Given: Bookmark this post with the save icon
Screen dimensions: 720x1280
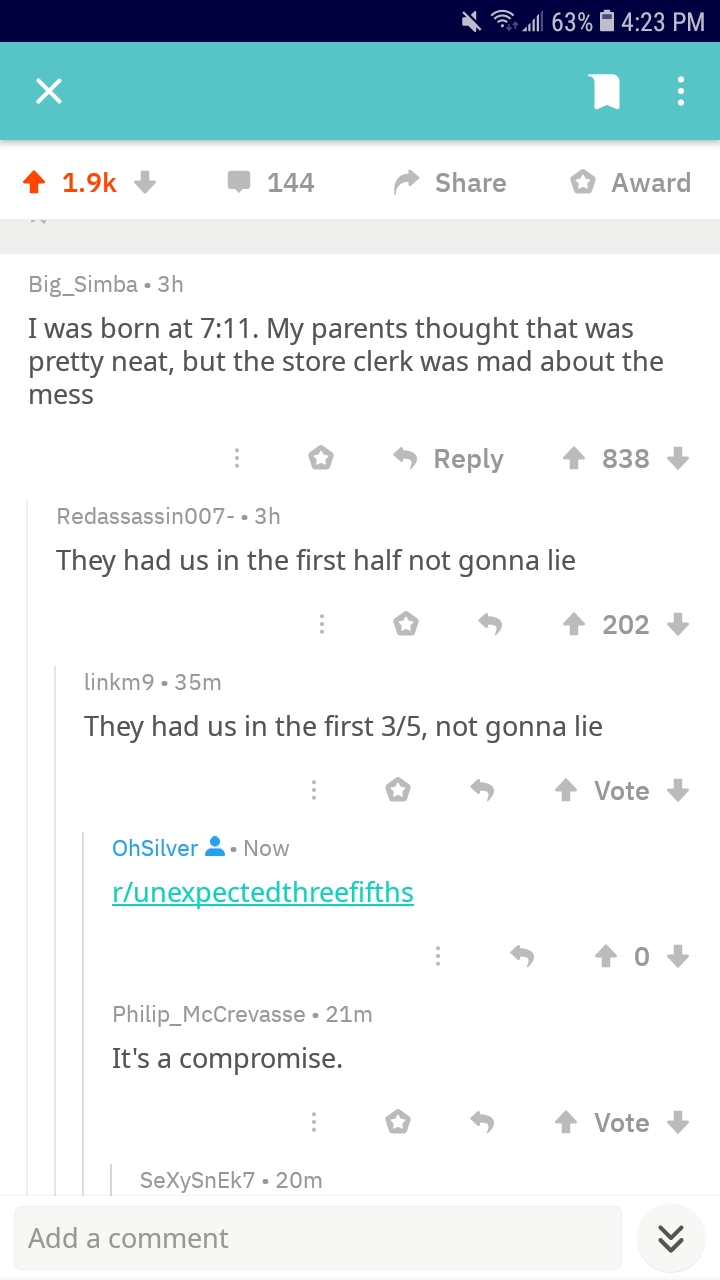Looking at the screenshot, I should point(606,92).
